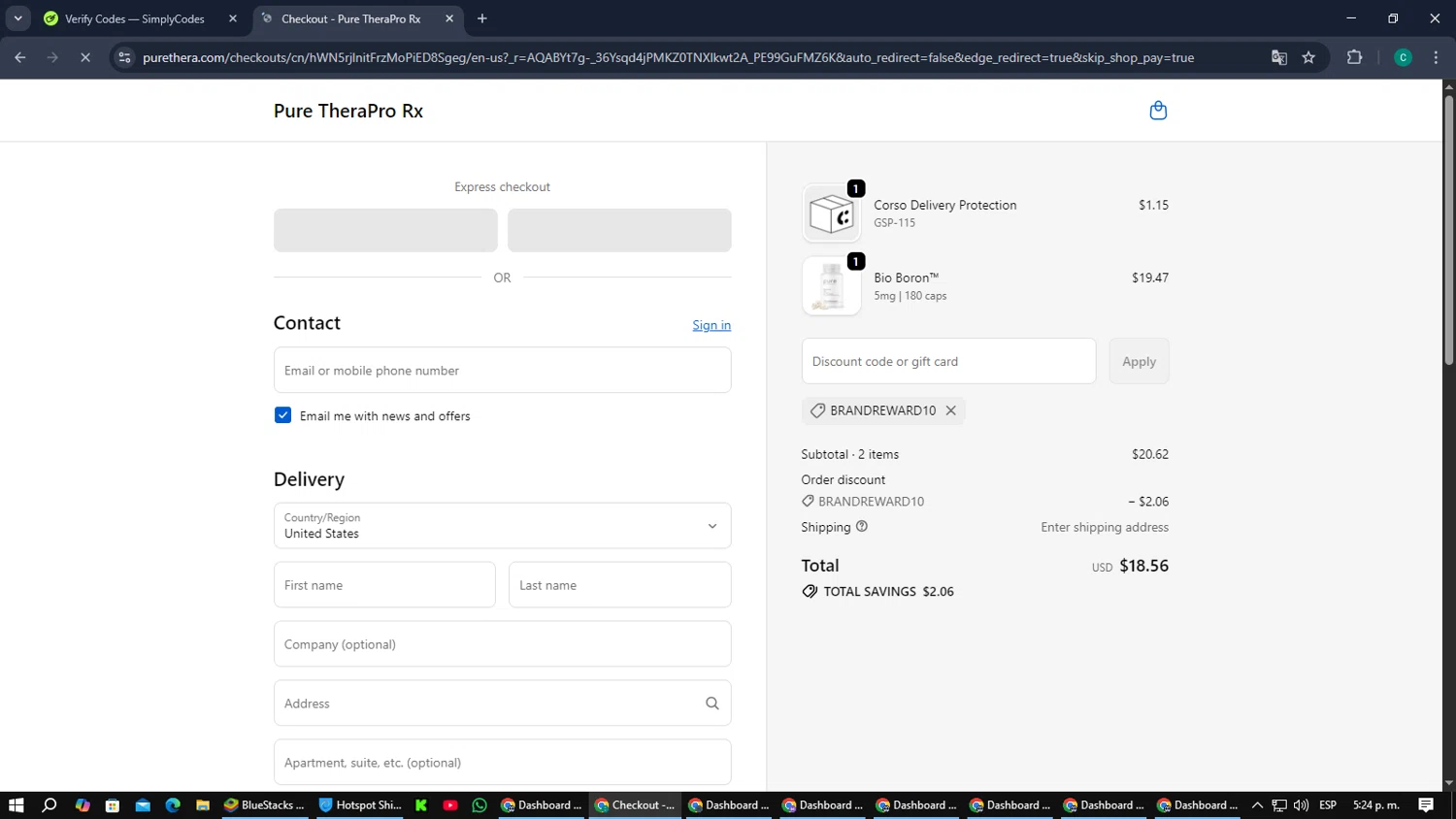Open WhatsApp from the taskbar
1456x819 pixels.
[480, 805]
